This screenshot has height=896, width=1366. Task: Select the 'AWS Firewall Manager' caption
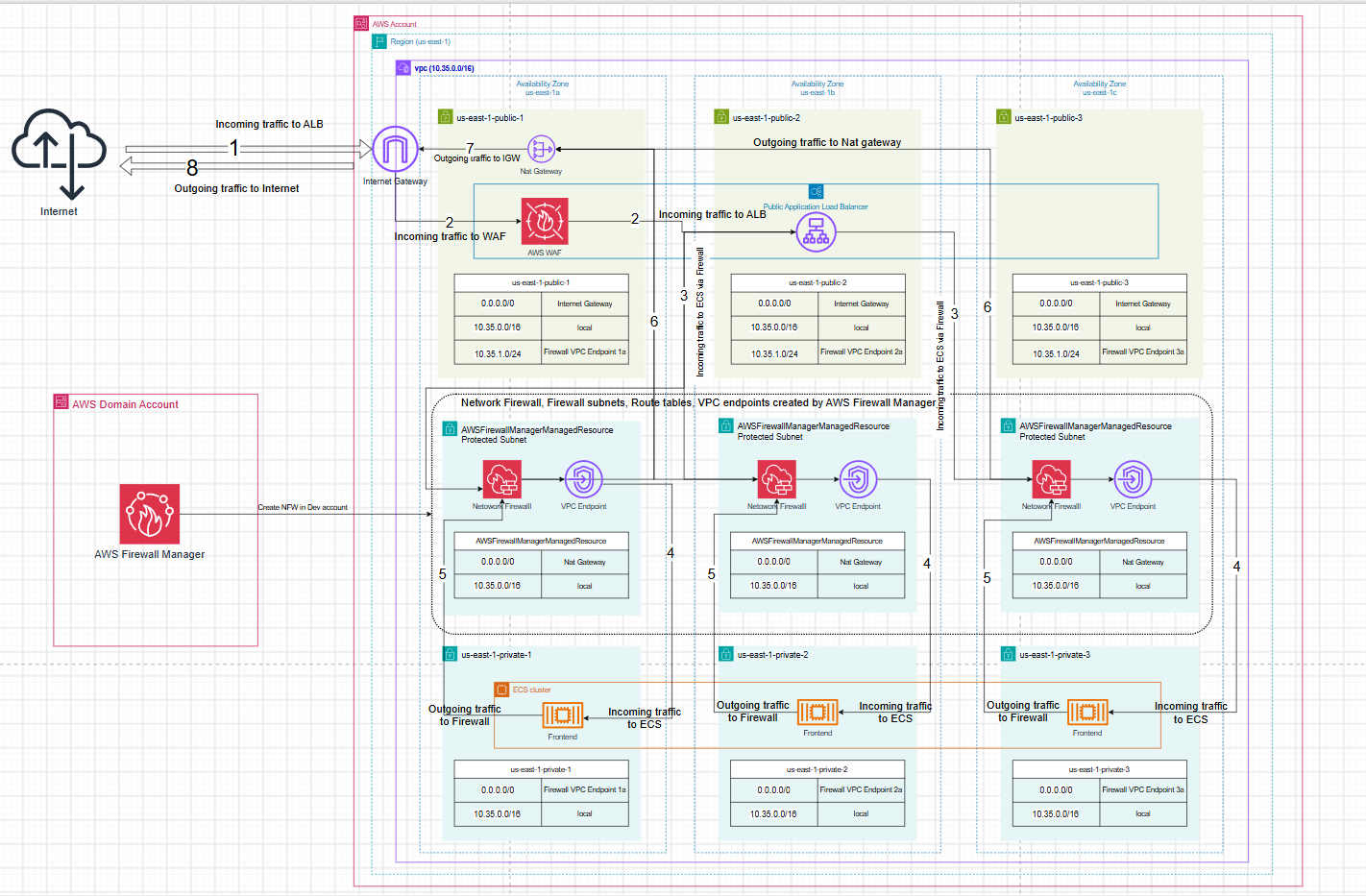tap(150, 554)
